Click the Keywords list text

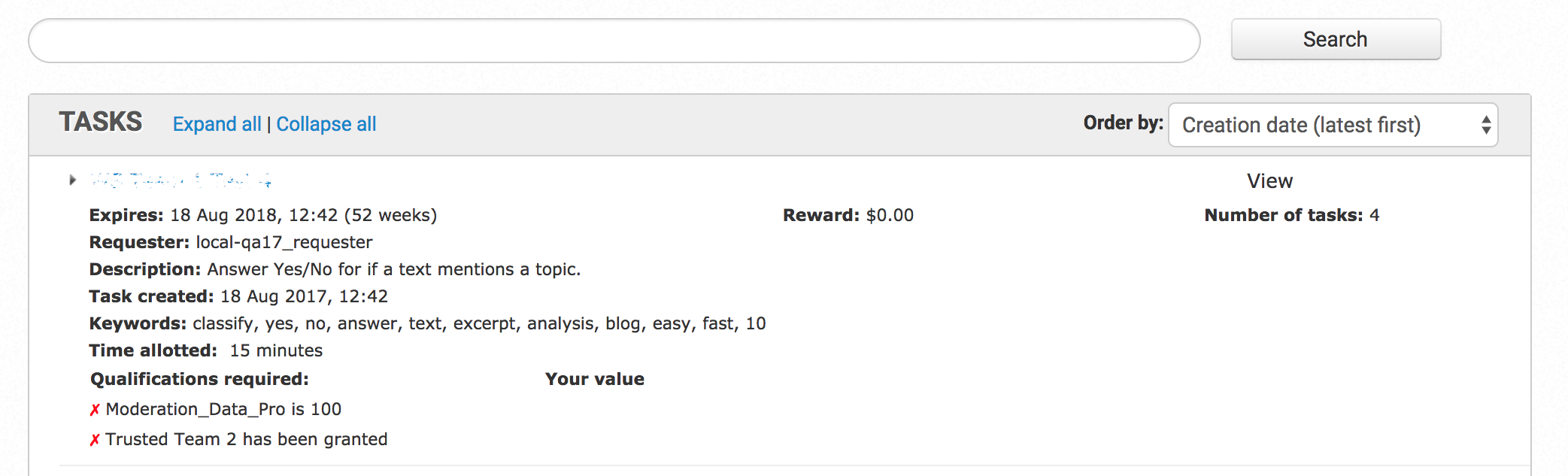(479, 324)
